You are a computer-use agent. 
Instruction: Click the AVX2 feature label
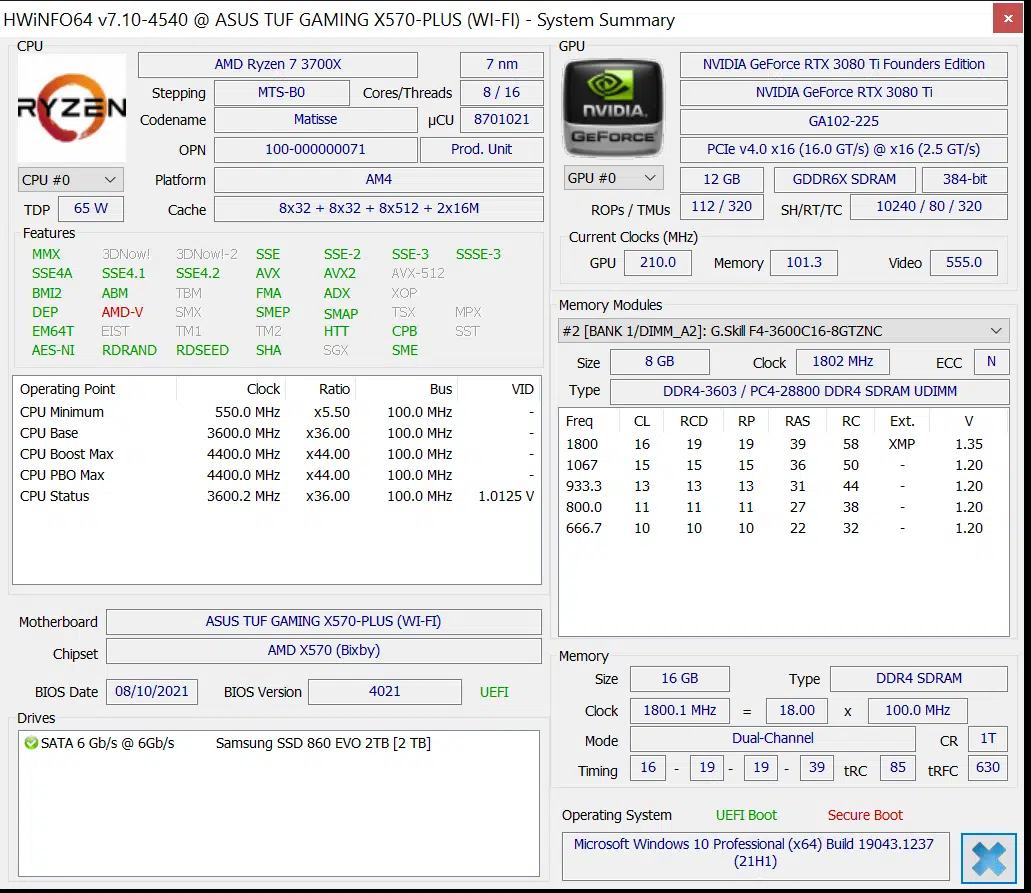[x=339, y=274]
